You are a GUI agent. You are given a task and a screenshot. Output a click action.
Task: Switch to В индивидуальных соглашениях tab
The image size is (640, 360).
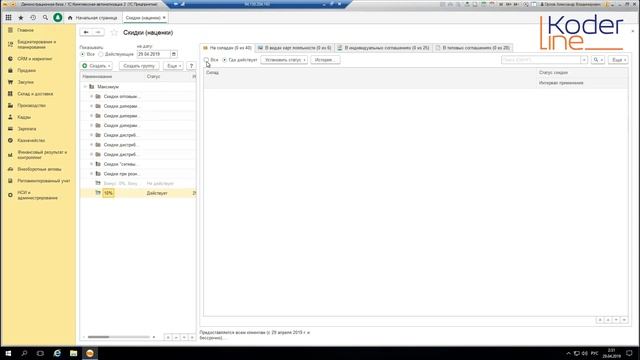coord(383,48)
